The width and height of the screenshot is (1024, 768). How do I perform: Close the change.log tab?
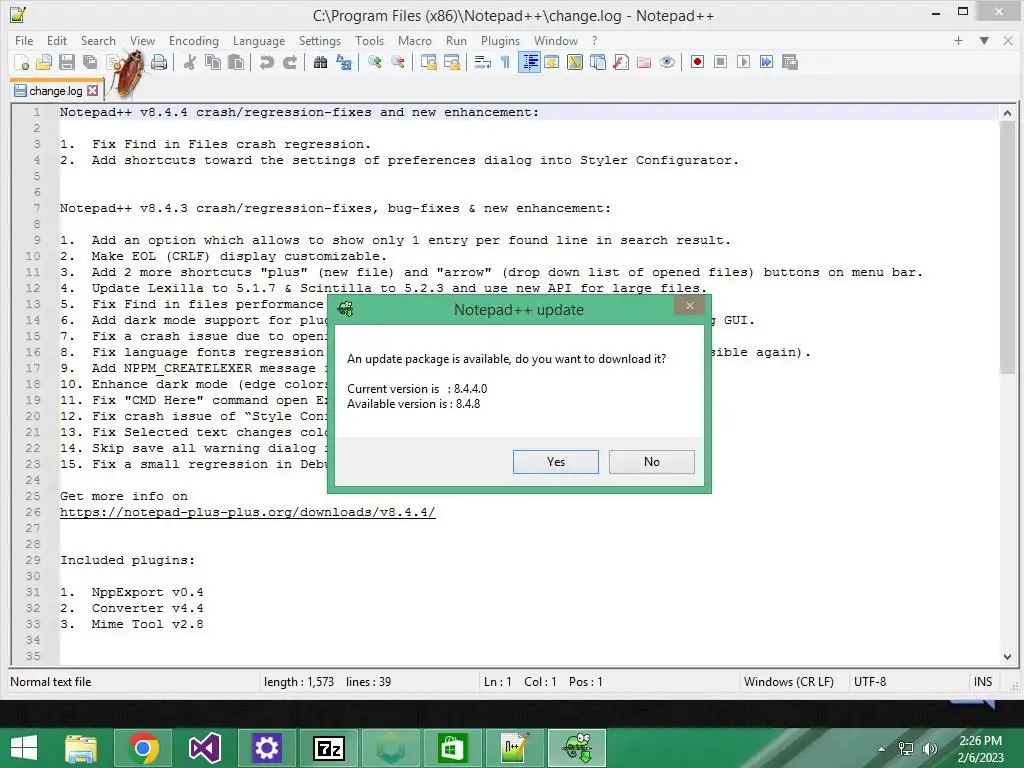click(x=93, y=91)
